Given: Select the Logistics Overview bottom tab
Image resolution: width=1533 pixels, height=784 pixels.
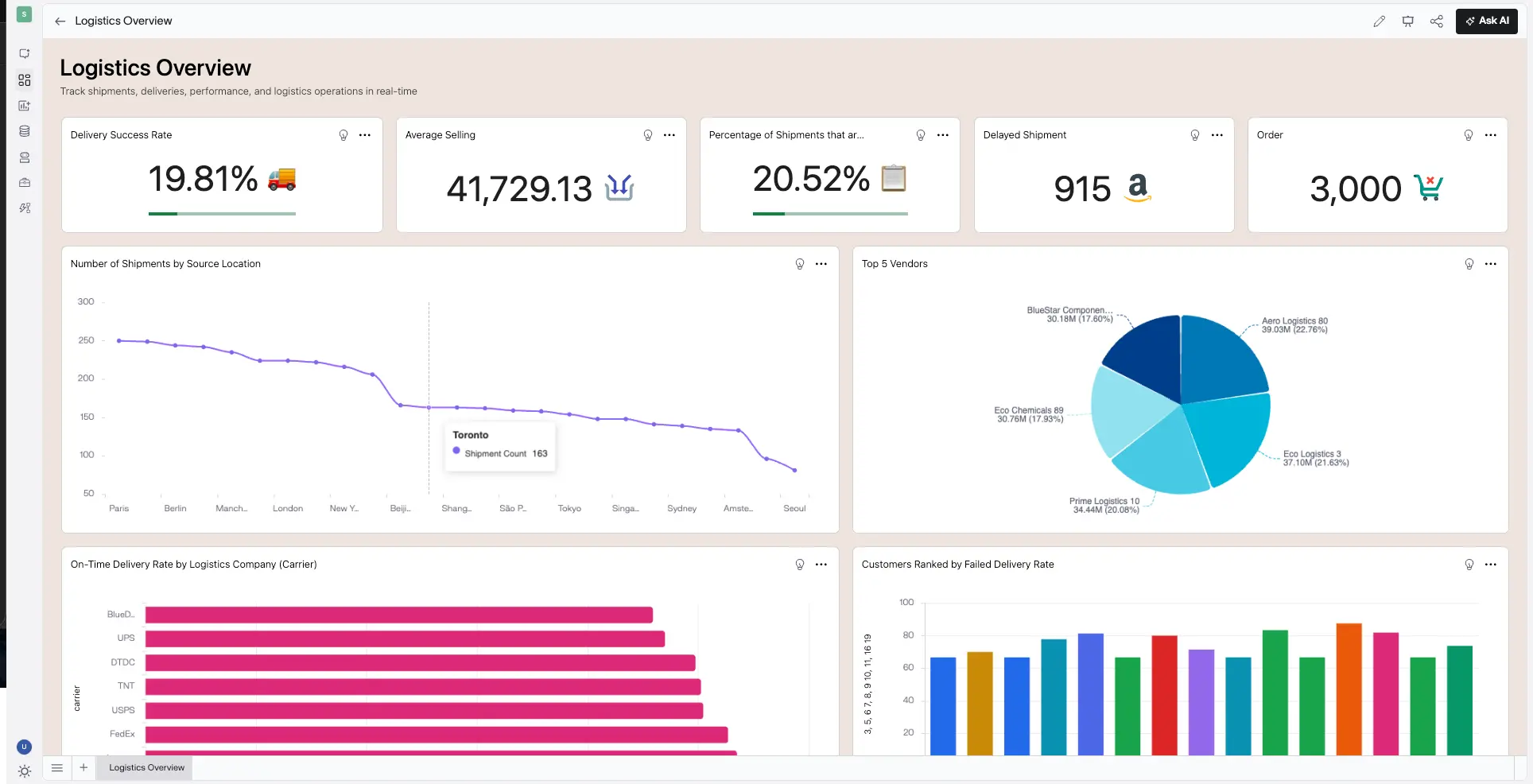Looking at the screenshot, I should 146,768.
